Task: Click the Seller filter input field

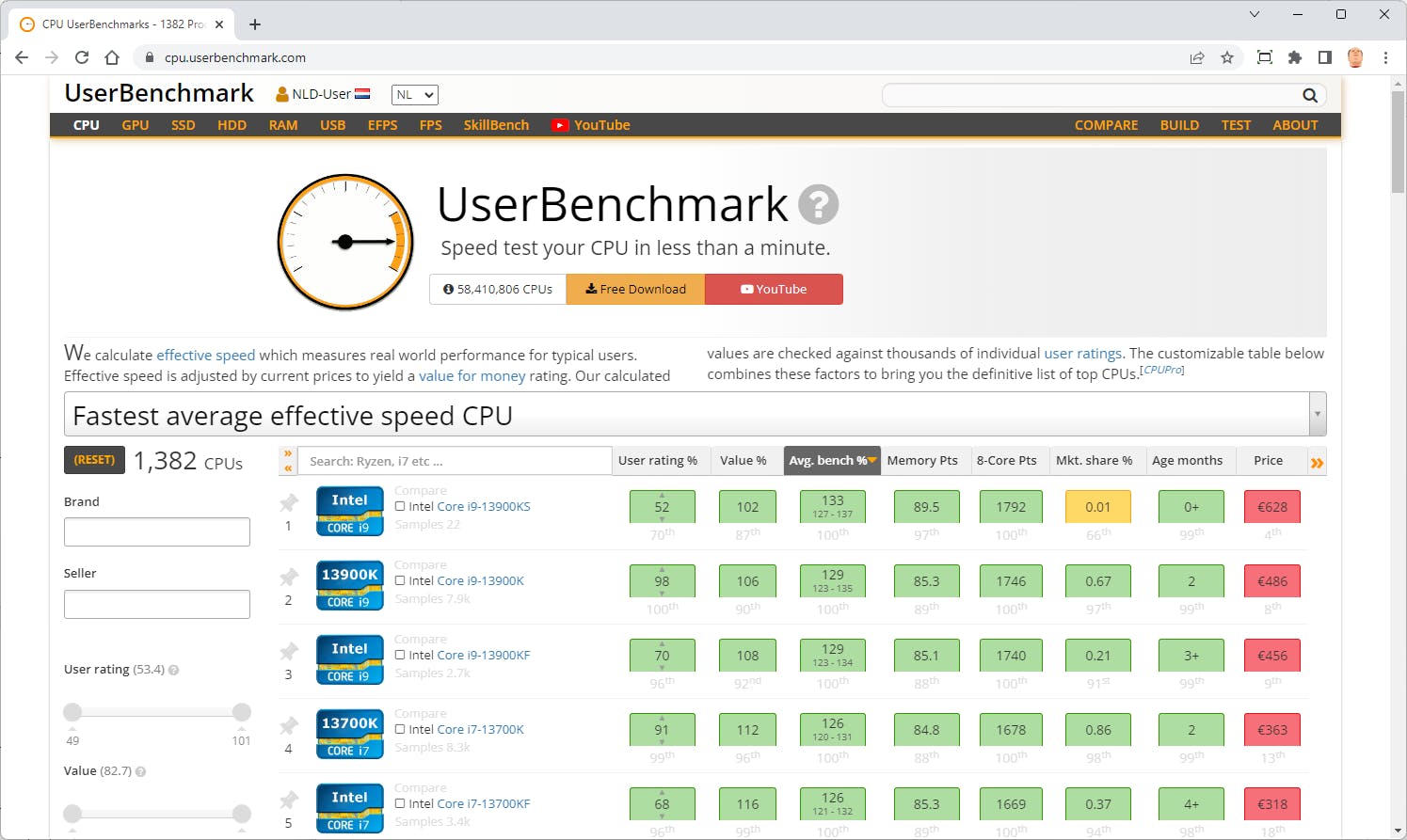Action: [157, 604]
